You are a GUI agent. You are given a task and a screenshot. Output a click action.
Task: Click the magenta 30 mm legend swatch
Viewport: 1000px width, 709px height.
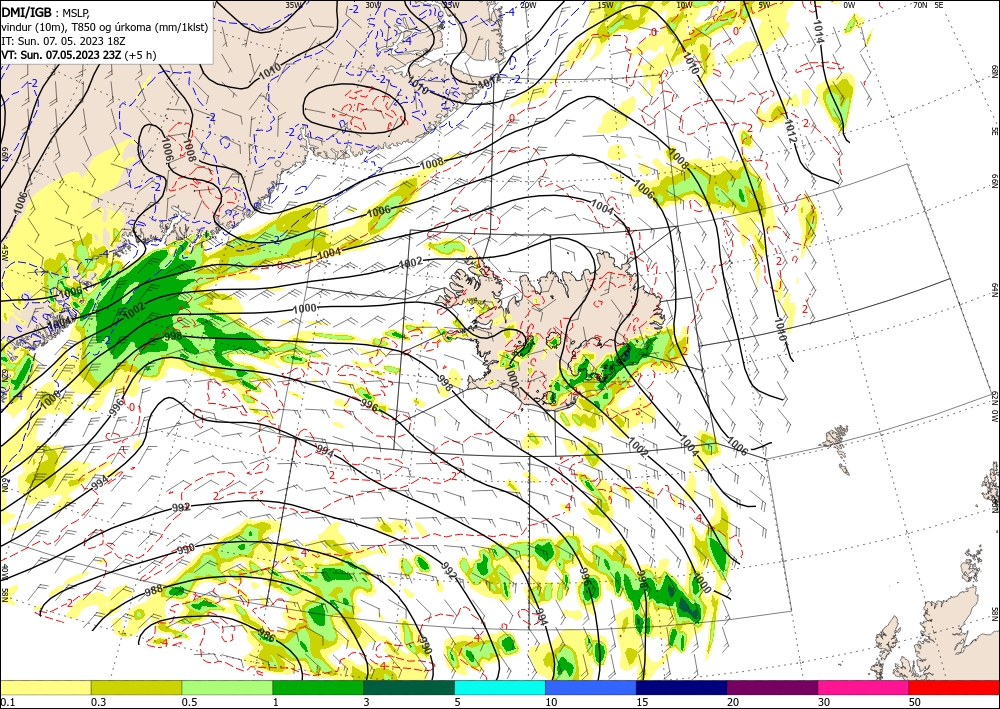coord(864,687)
